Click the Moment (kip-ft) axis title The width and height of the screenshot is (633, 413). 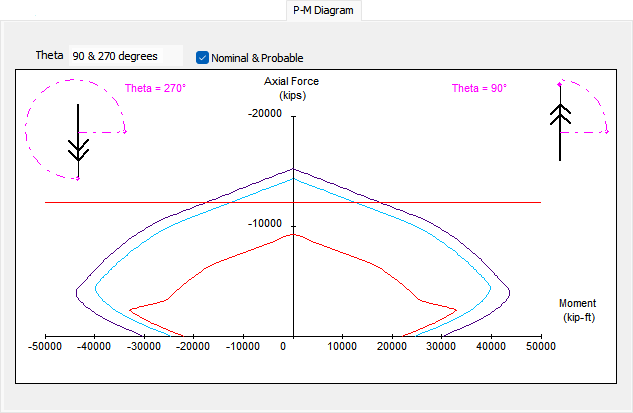click(x=578, y=310)
